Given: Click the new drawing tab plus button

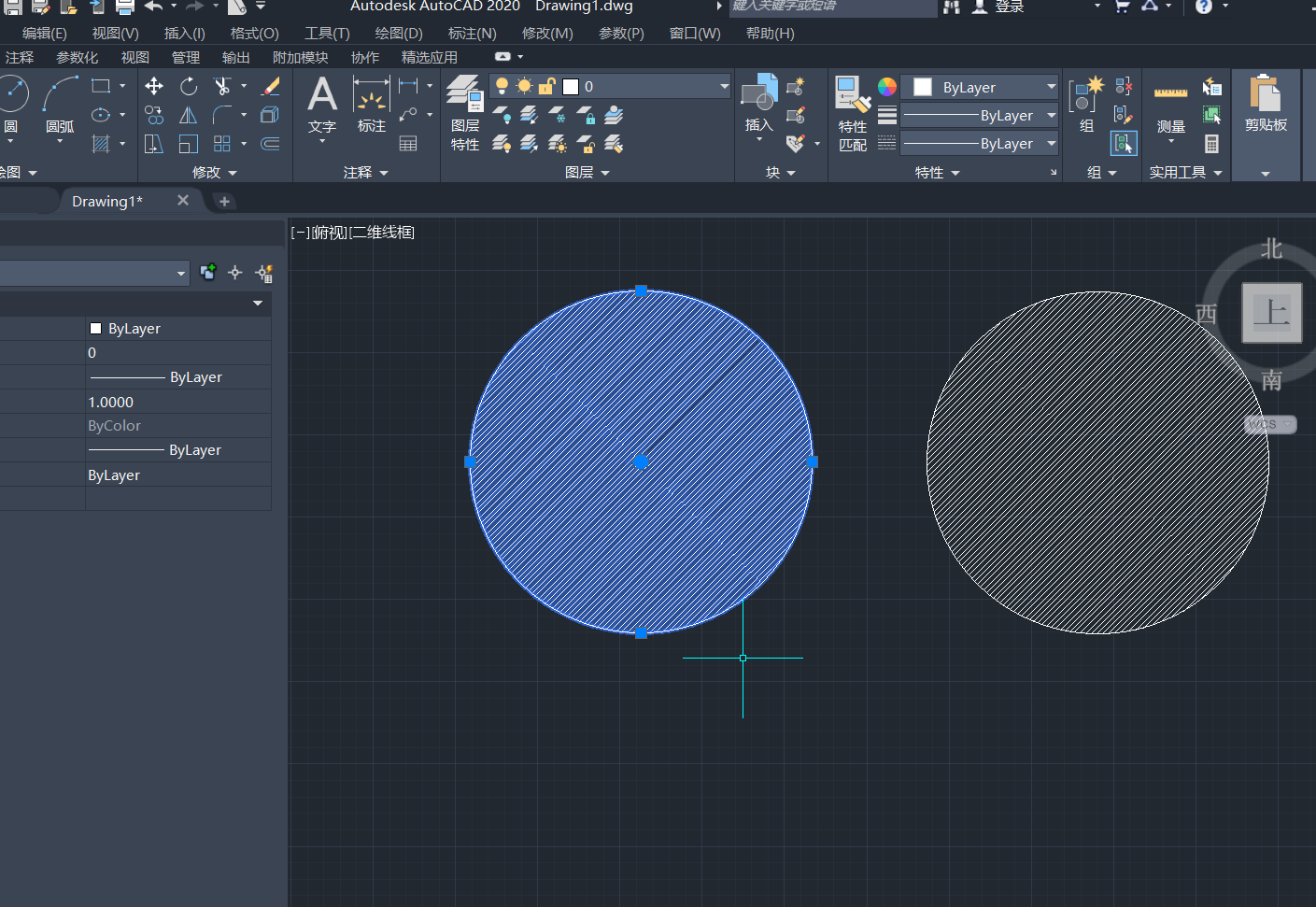Looking at the screenshot, I should coord(224,201).
